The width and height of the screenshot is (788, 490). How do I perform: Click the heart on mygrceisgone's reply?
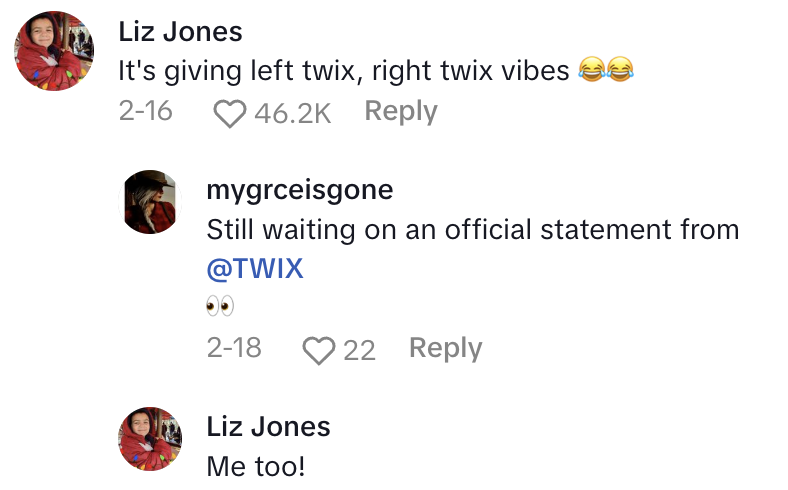coord(318,350)
